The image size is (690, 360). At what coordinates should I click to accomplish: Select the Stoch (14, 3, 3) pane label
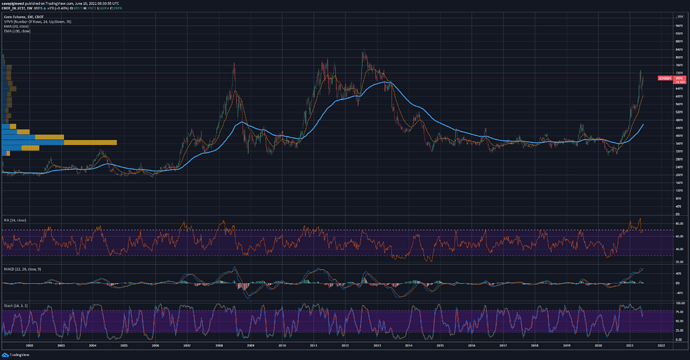(16, 305)
